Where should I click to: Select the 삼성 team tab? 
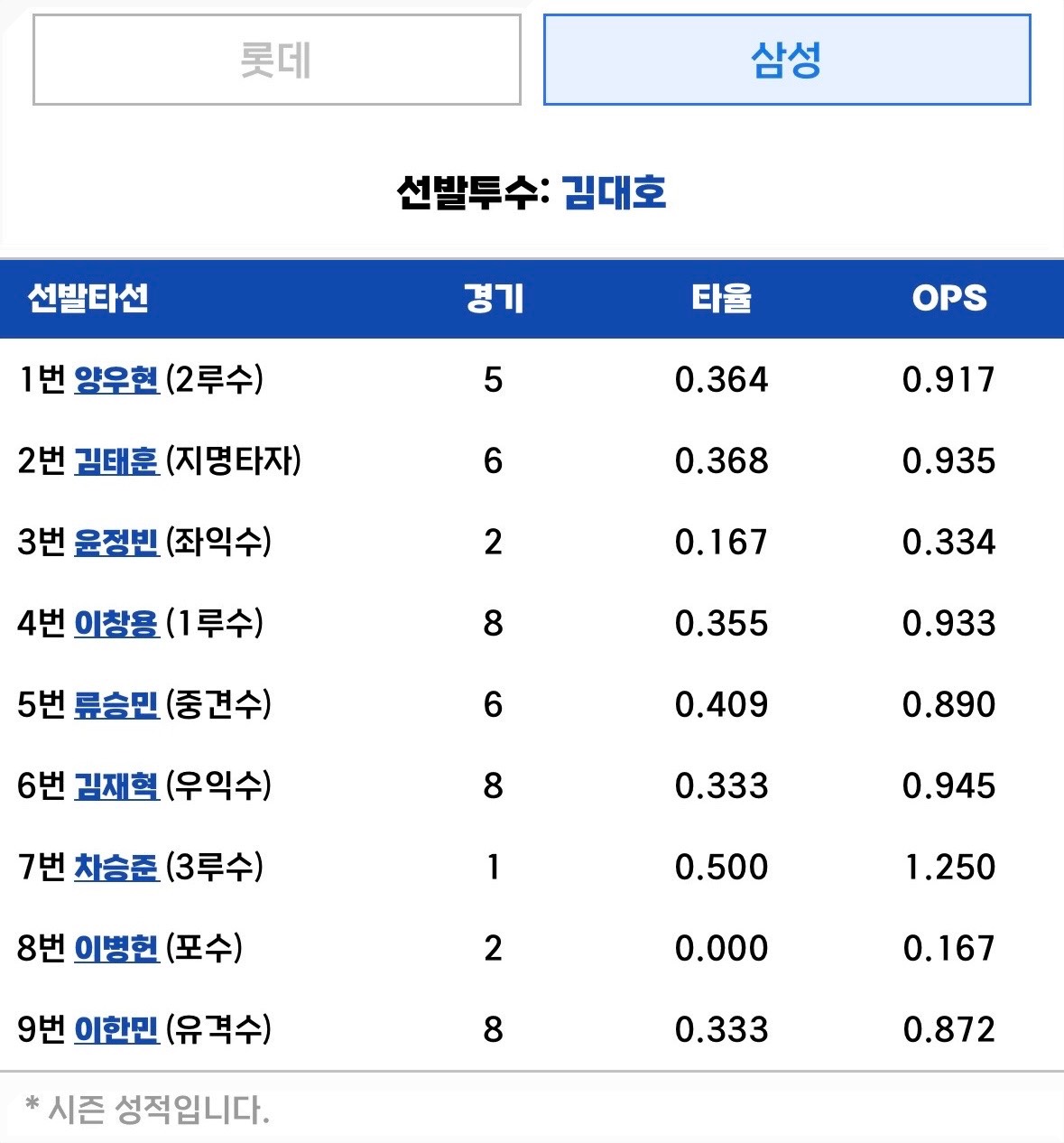(x=786, y=60)
